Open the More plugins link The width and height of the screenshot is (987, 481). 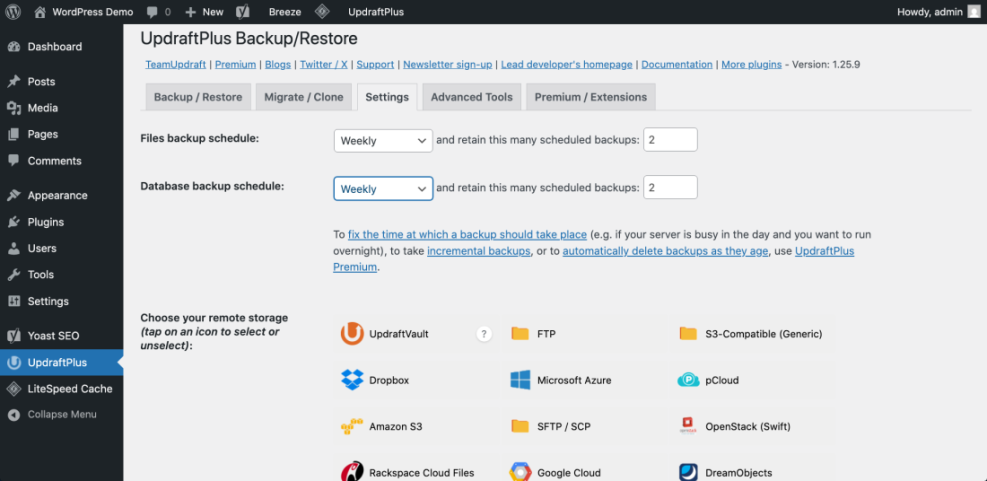click(752, 64)
